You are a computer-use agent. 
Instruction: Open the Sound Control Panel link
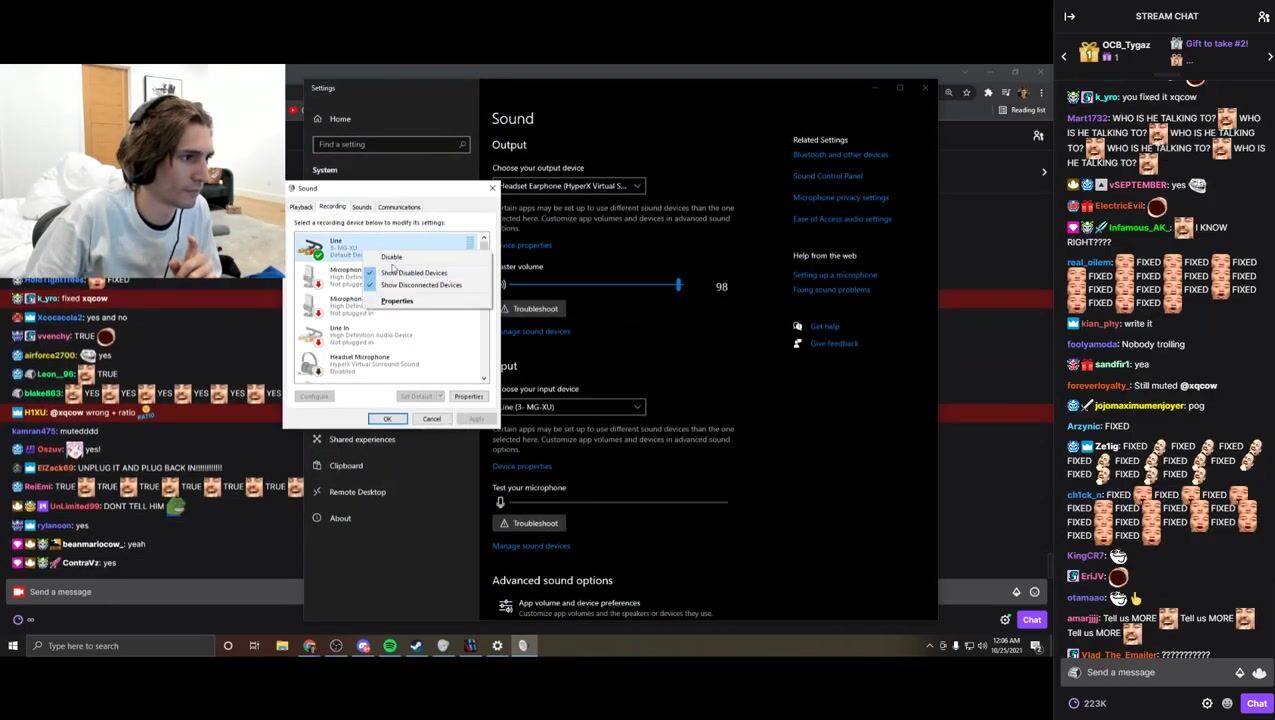tap(827, 176)
